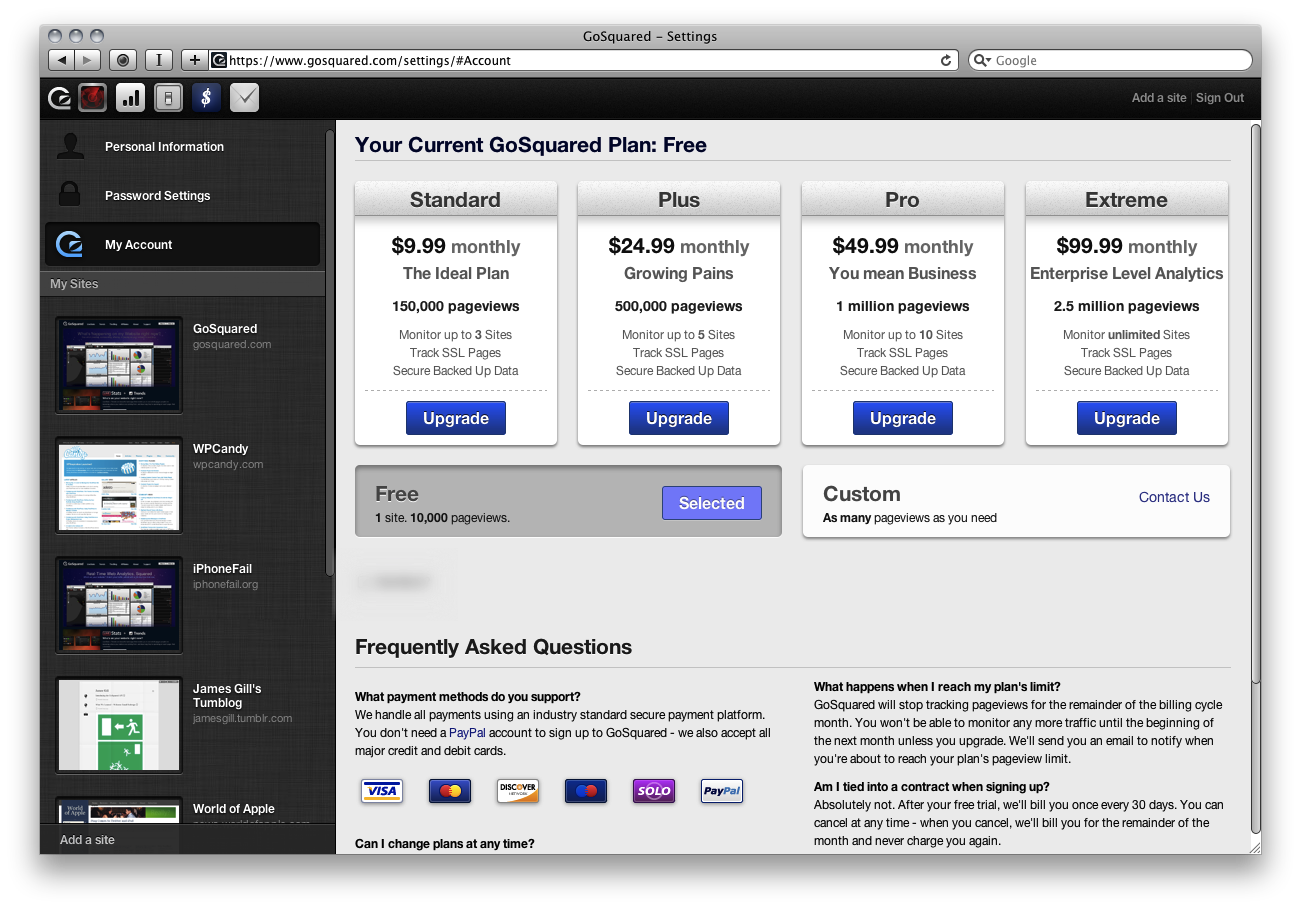Click the PayPal payment icon
The image size is (1301, 909).
tap(722, 791)
